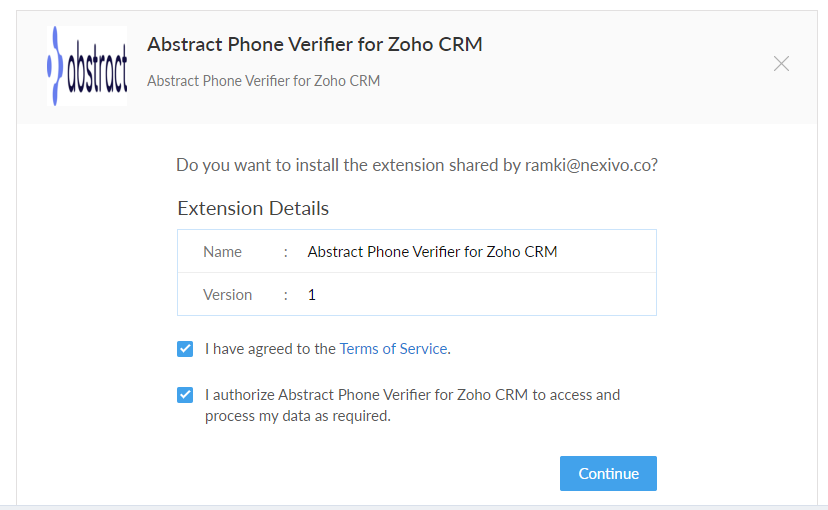Click the colon separator in Name row
828x510 pixels.
click(286, 252)
